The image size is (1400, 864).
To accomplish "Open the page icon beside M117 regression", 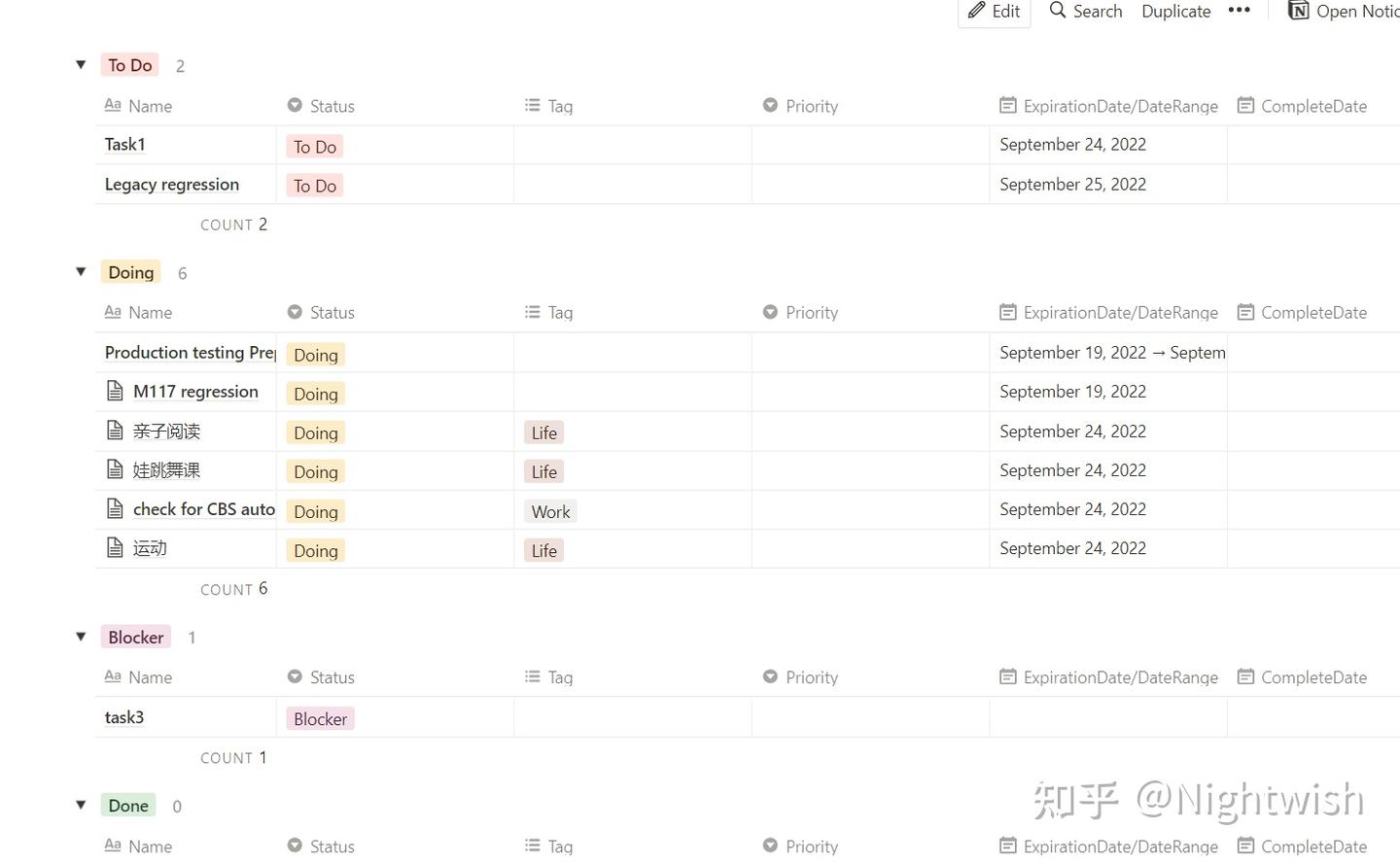I will 116,390.
